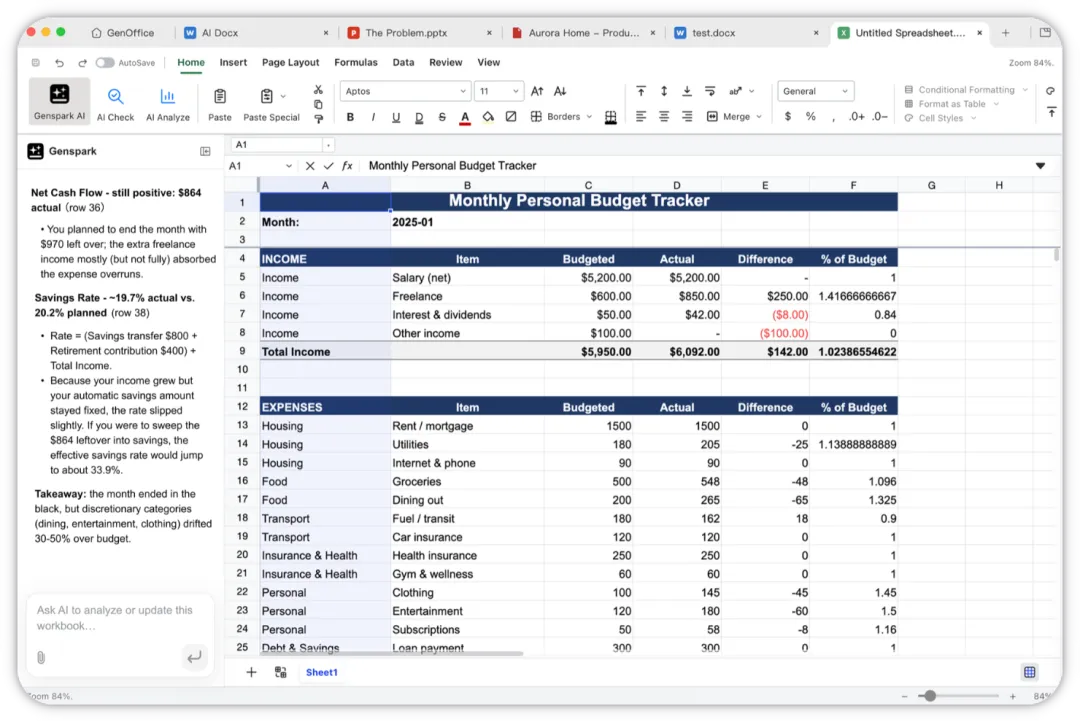Switch to the Page Layout tab

(290, 63)
